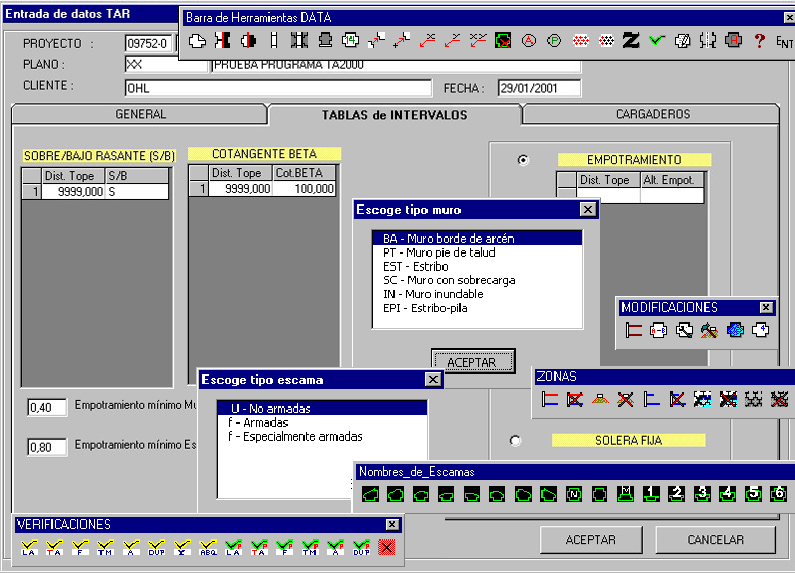
Task: Switch to the GENERAL tab
Action: point(140,114)
